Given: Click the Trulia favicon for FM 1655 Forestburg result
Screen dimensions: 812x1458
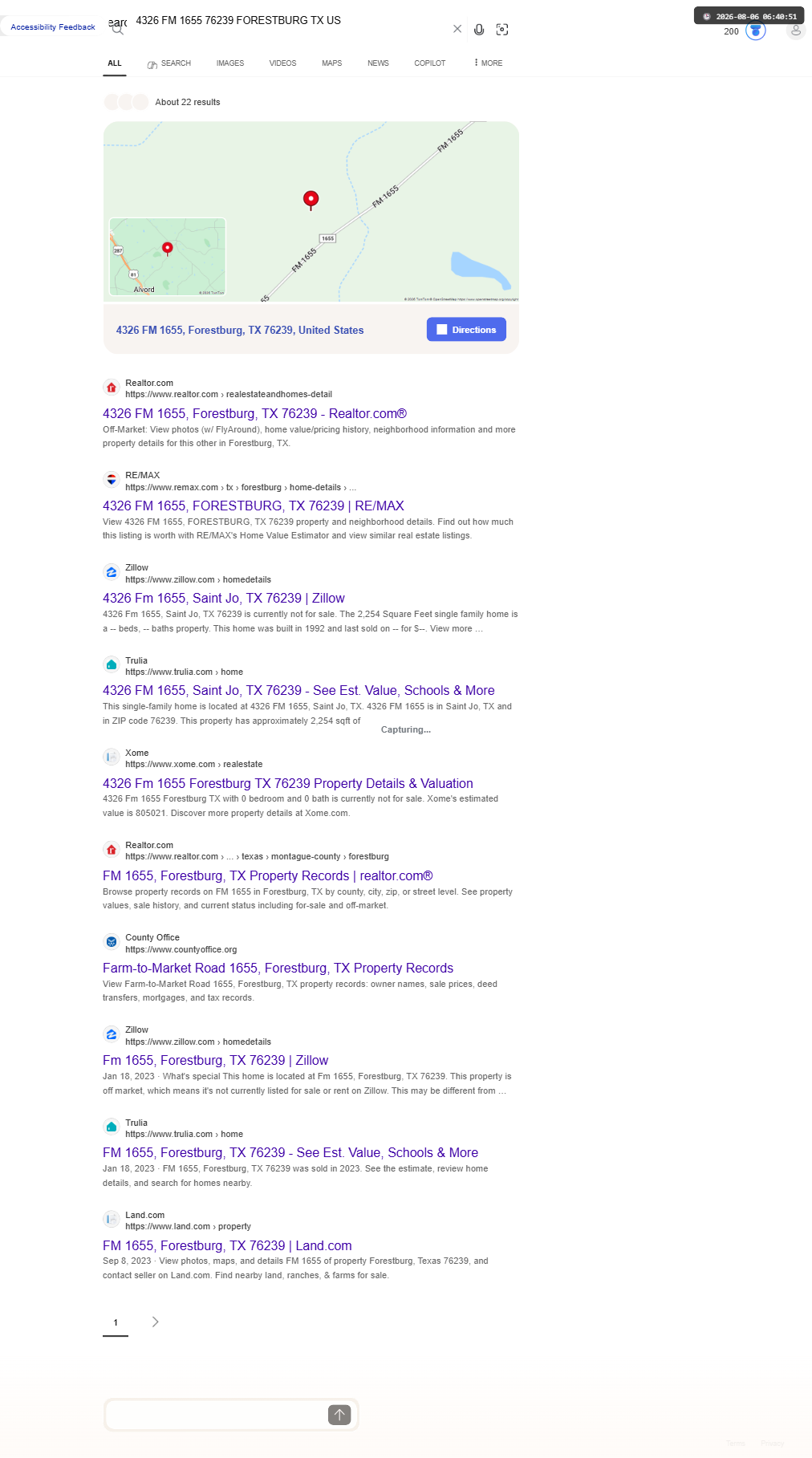Looking at the screenshot, I should point(112,1127).
